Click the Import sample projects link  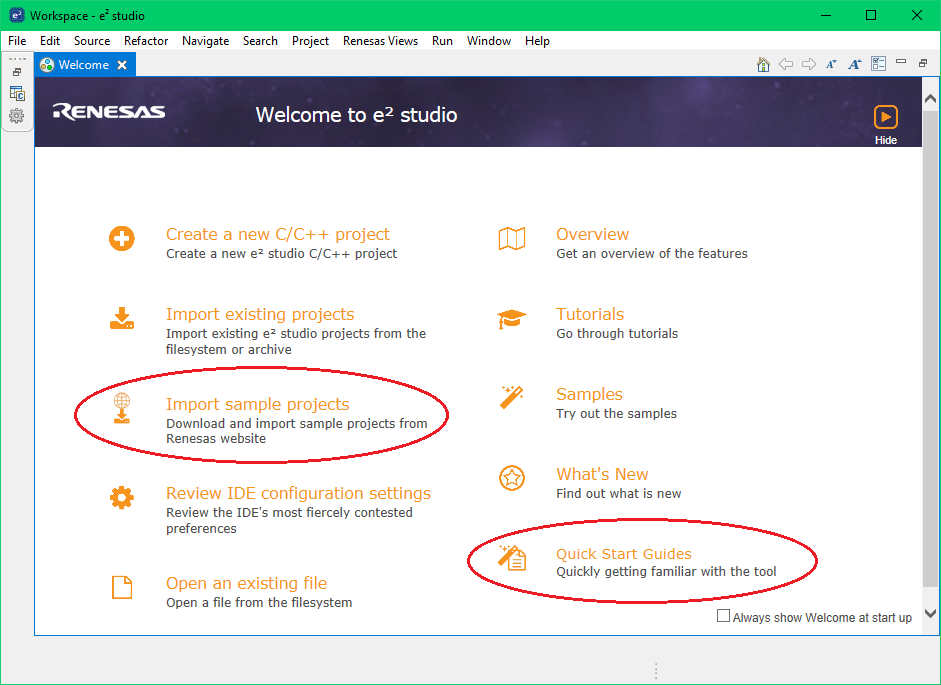coord(257,404)
